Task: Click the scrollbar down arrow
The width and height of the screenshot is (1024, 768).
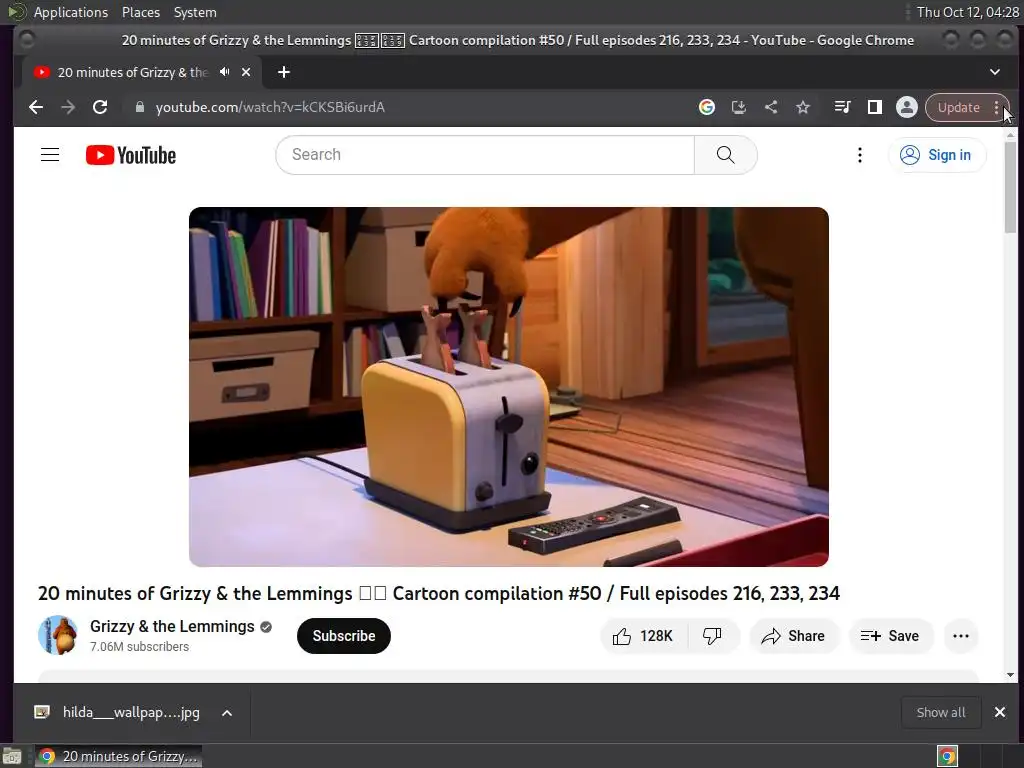Action: coord(1010,675)
